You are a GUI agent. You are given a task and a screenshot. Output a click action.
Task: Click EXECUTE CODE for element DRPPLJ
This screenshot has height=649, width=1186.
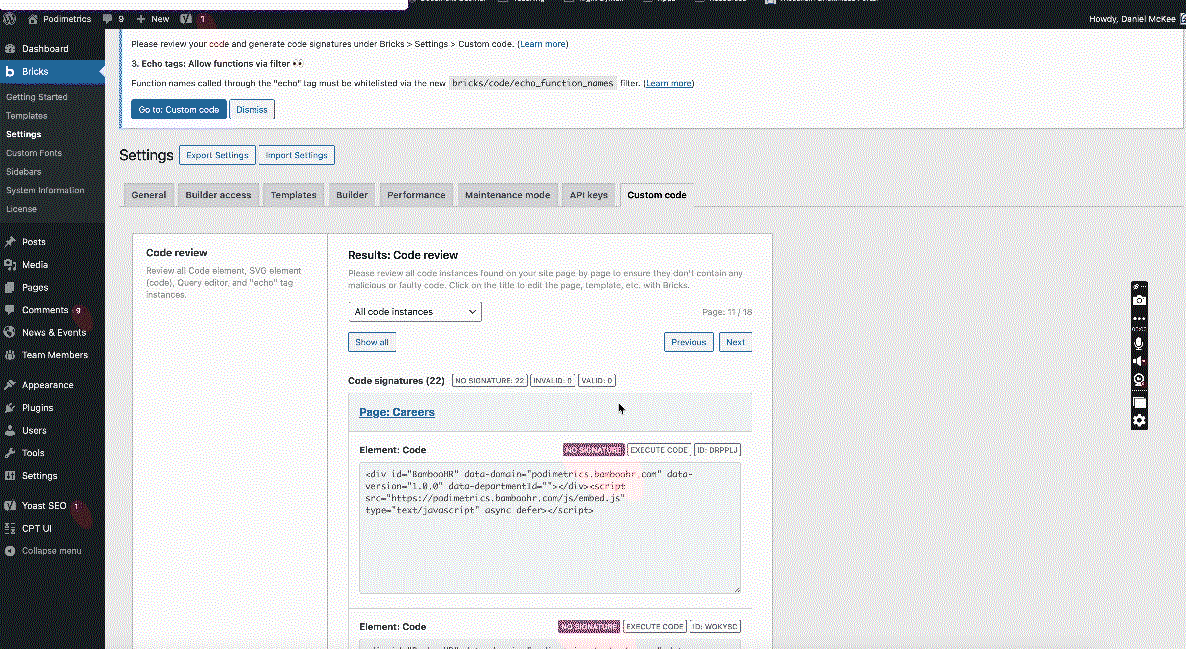click(x=659, y=450)
